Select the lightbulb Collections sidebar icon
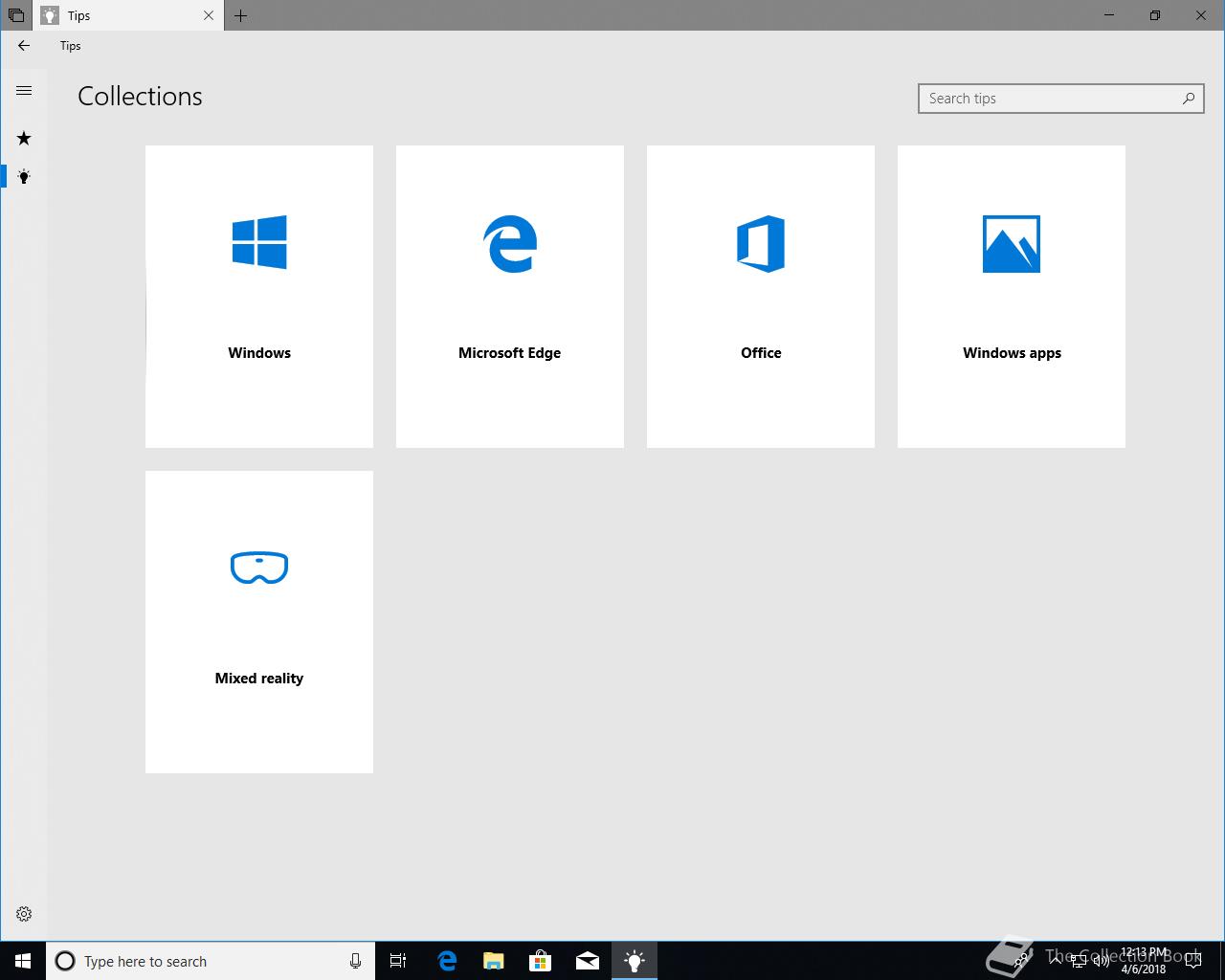Image resolution: width=1225 pixels, height=980 pixels. [x=24, y=177]
